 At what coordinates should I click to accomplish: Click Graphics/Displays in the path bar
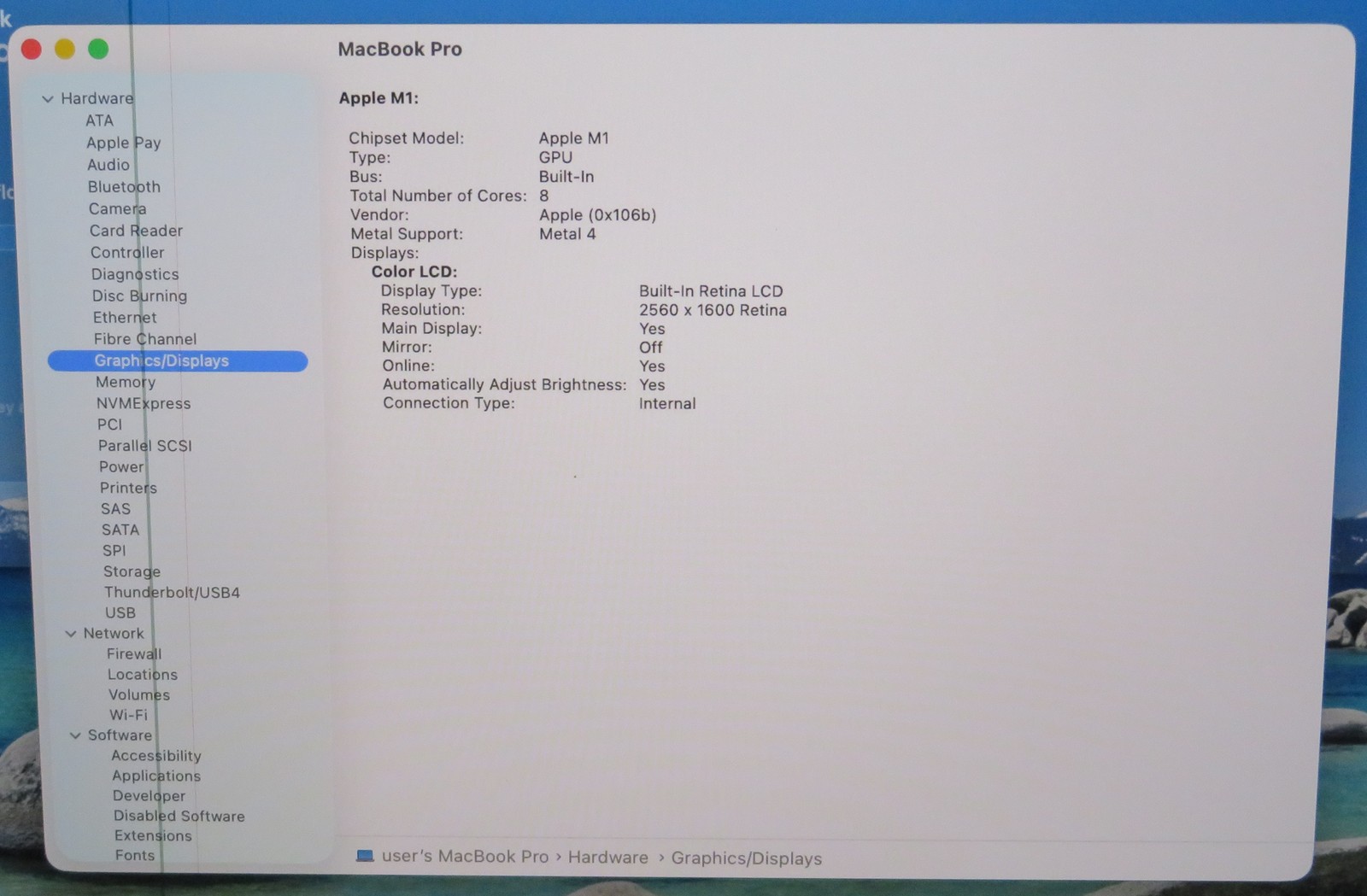(747, 858)
